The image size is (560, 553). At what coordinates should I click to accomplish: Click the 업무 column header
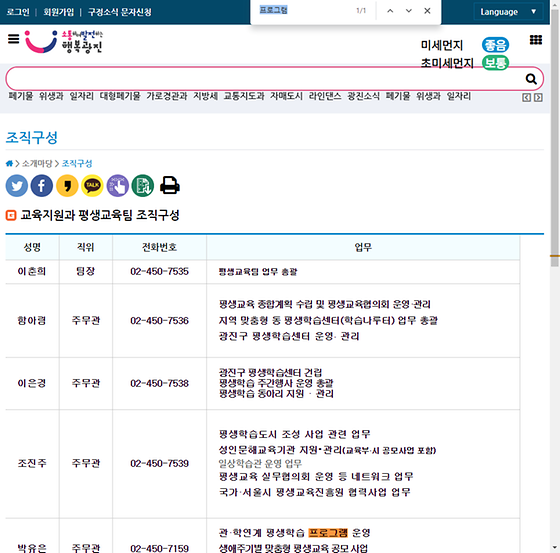click(x=363, y=247)
